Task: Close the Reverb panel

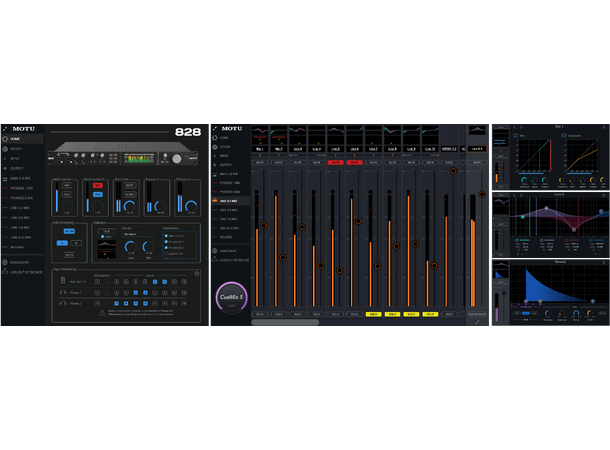Action: [604, 263]
